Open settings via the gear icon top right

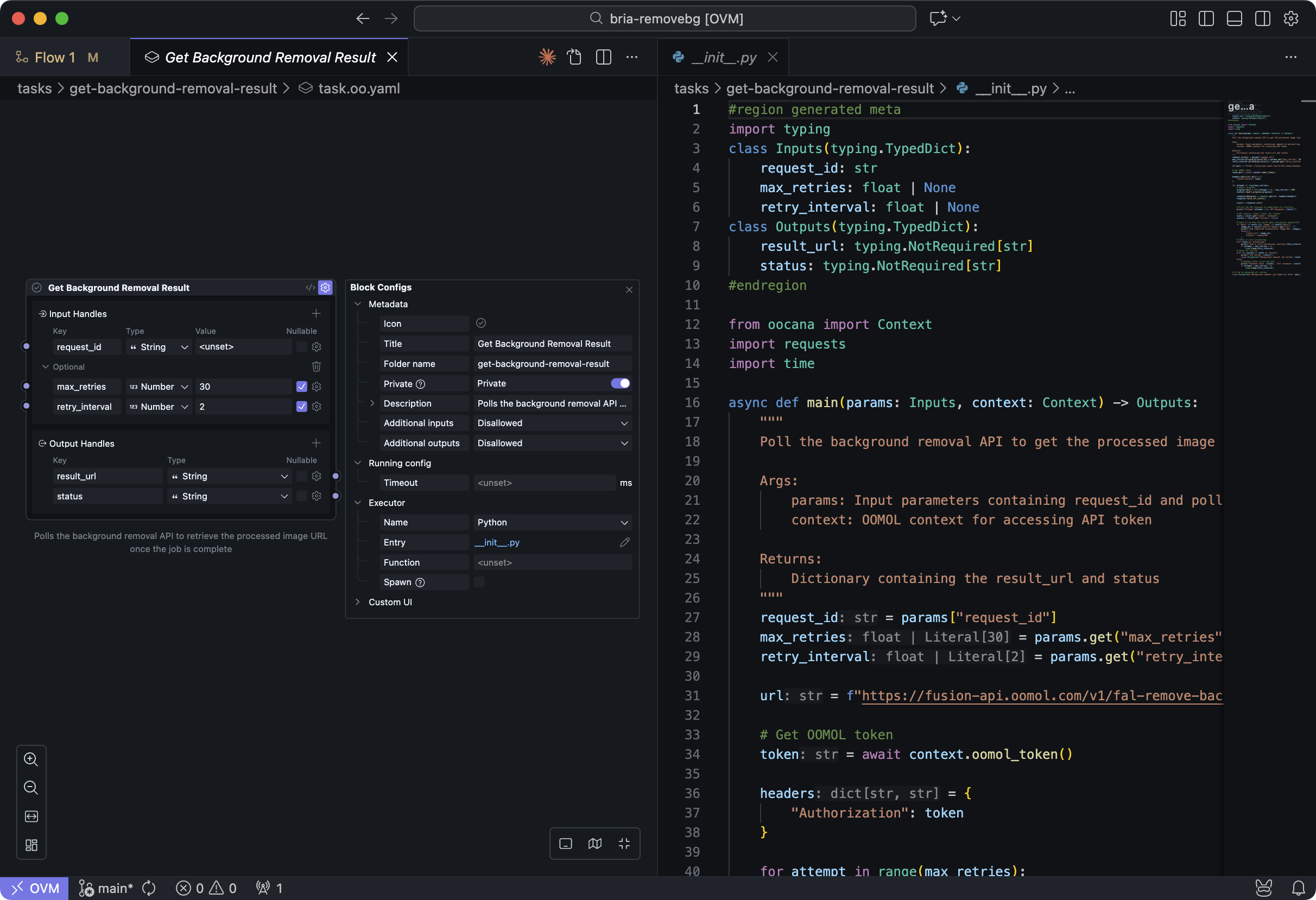1291,18
